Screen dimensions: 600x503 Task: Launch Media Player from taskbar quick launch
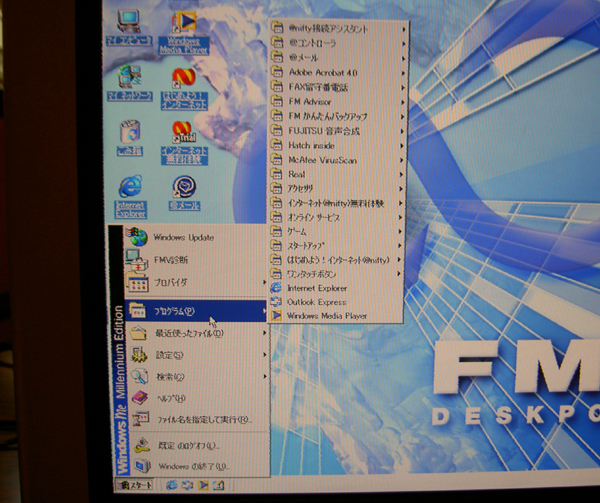pyautogui.click(x=203, y=485)
